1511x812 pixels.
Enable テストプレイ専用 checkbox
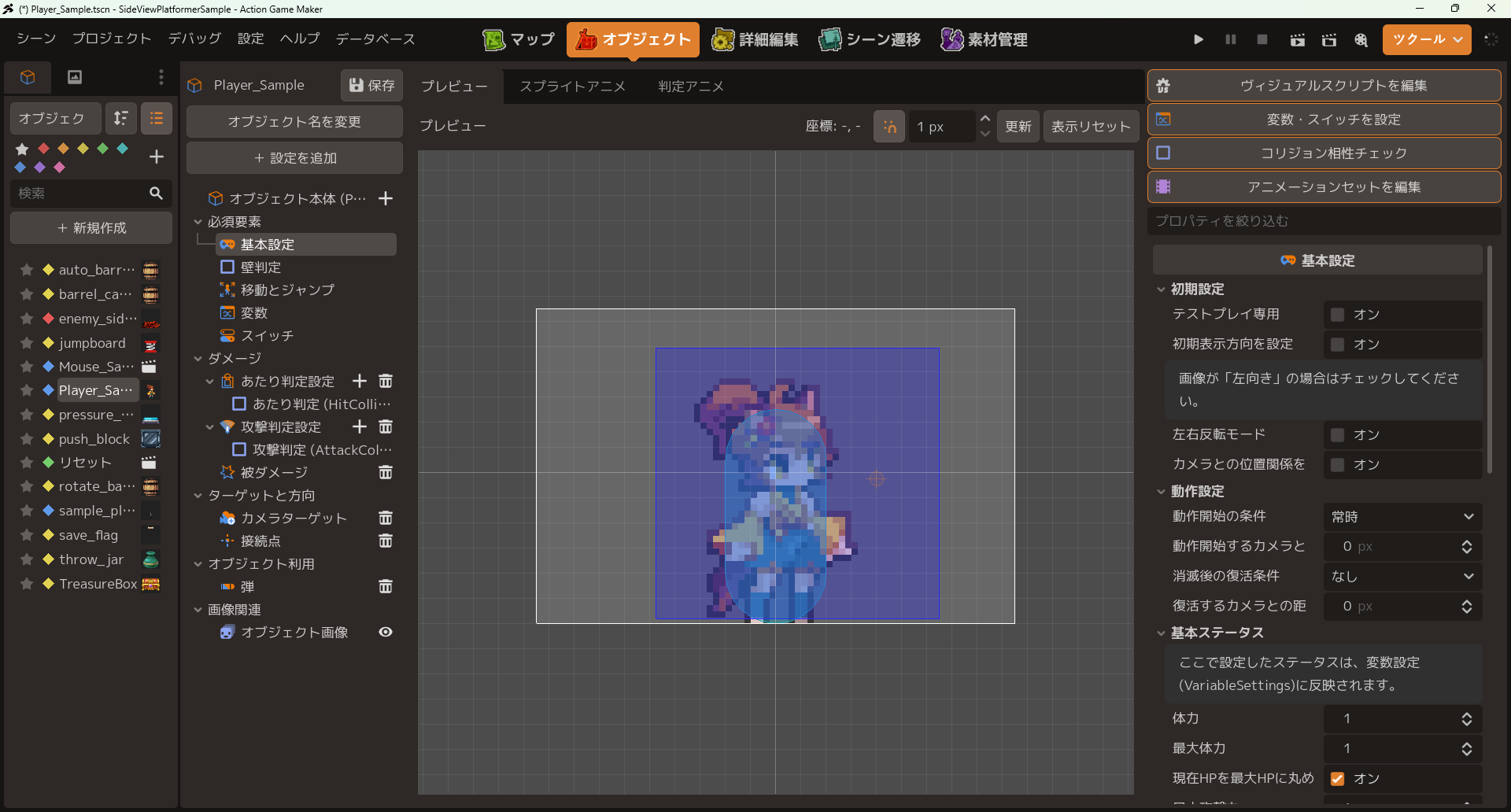tap(1337, 315)
